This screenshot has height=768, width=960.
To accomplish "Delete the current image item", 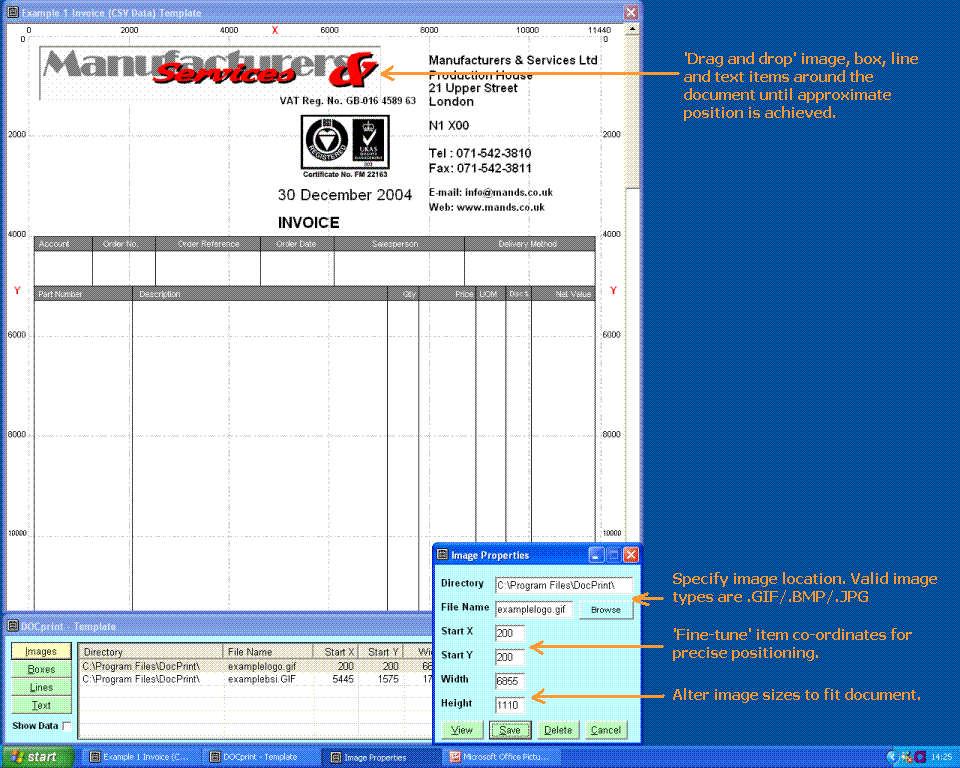I will (x=558, y=730).
